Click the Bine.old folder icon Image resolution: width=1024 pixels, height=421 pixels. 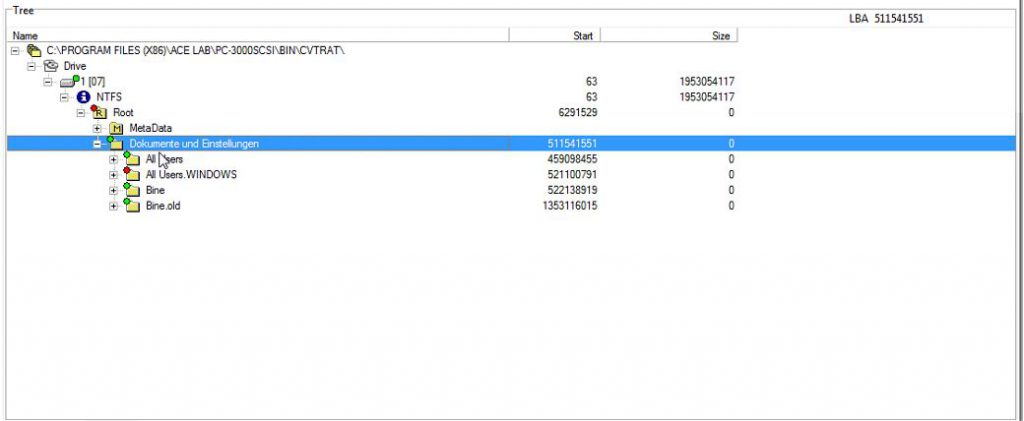click(x=132, y=206)
